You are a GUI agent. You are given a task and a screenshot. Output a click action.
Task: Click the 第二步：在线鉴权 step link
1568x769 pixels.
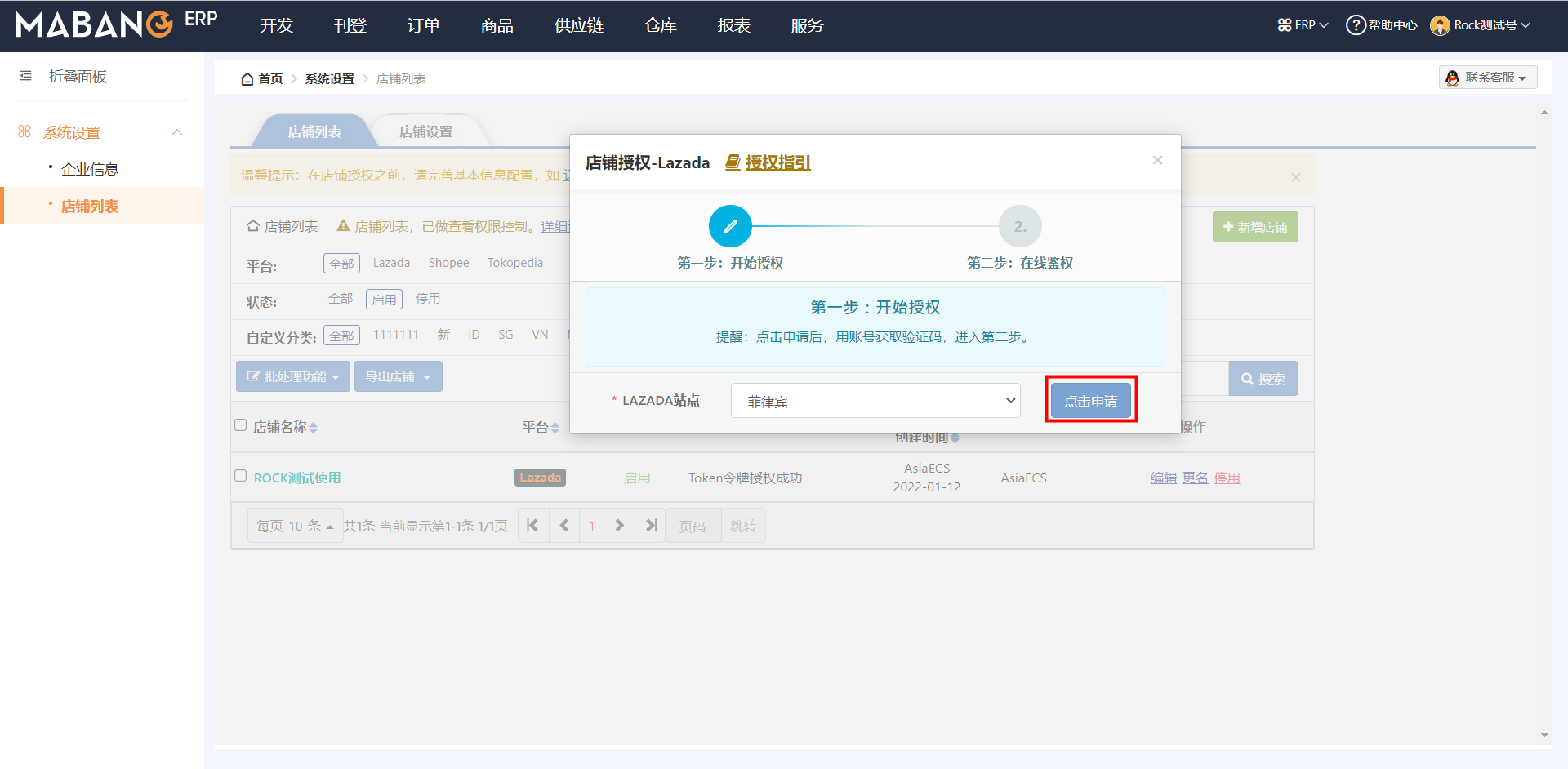coord(1020,263)
